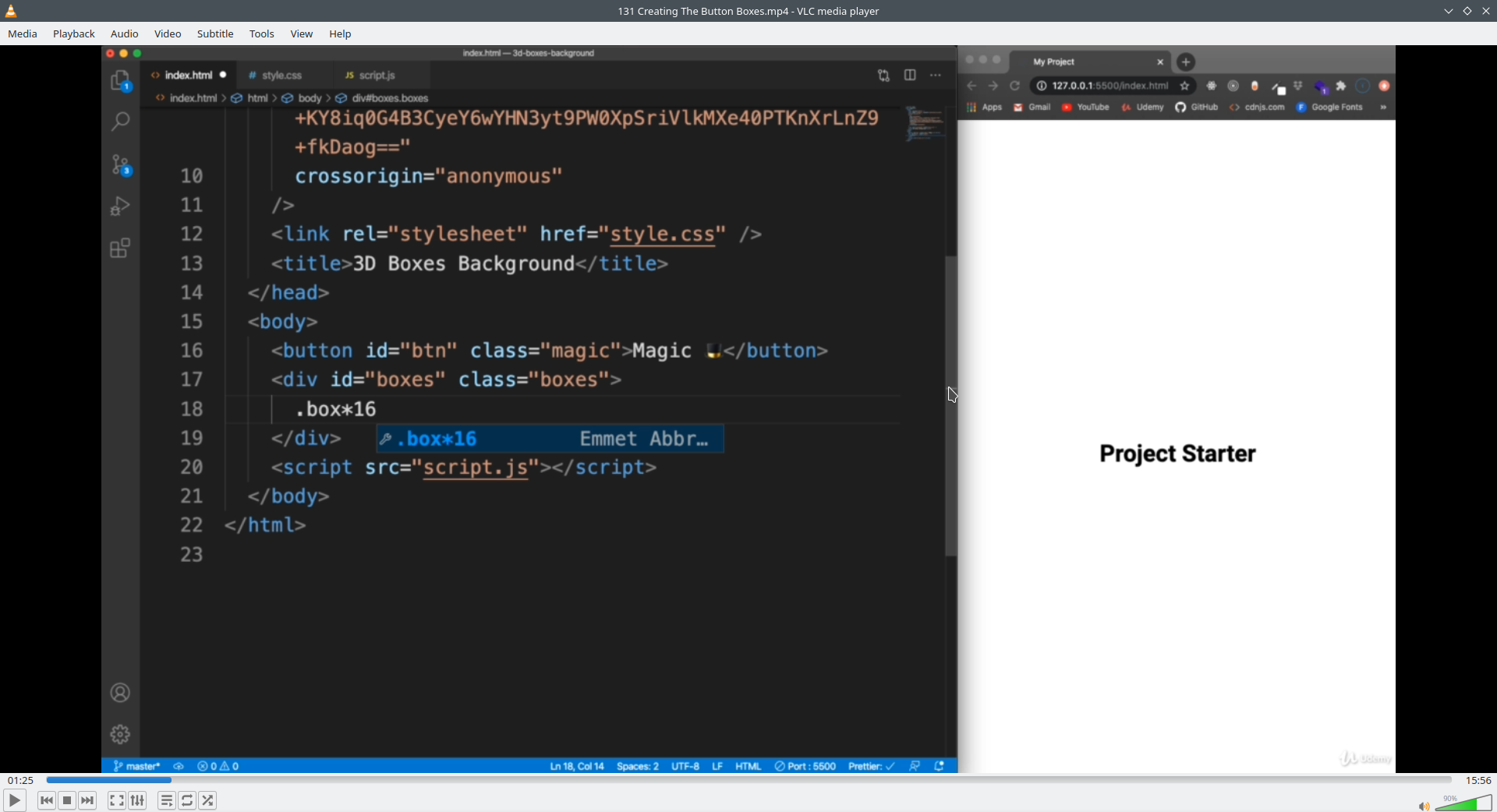This screenshot has height=812, width=1497.
Task: Open the Search view in VS Code
Action: coord(120,121)
